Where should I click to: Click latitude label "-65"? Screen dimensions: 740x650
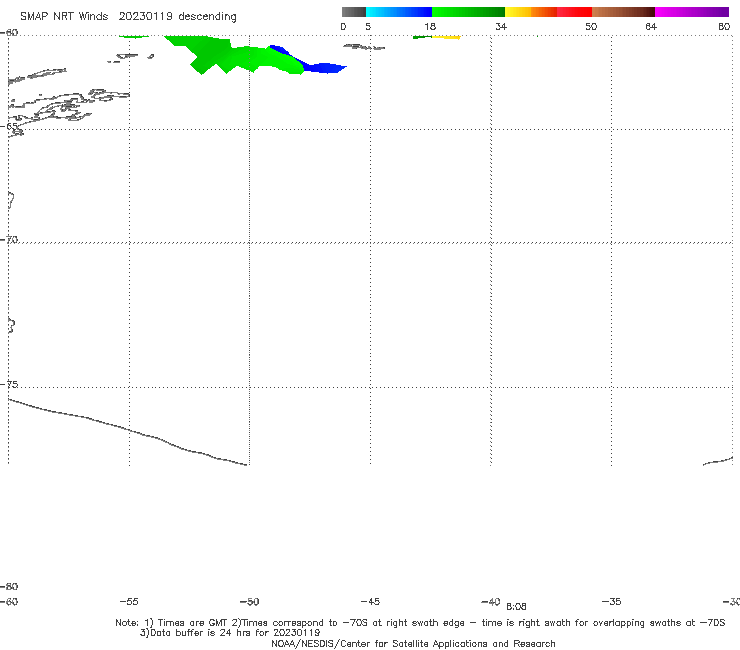pyautogui.click(x=9, y=127)
